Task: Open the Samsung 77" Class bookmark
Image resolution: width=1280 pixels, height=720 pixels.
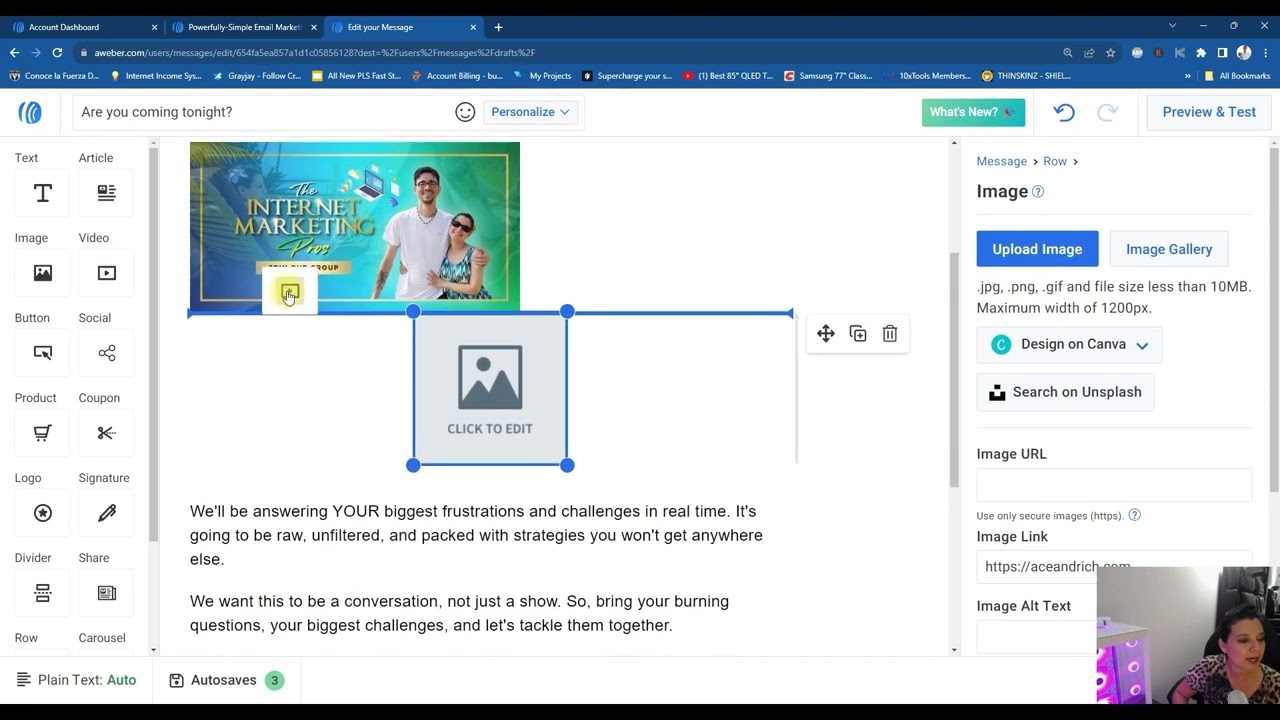Action: click(x=829, y=76)
